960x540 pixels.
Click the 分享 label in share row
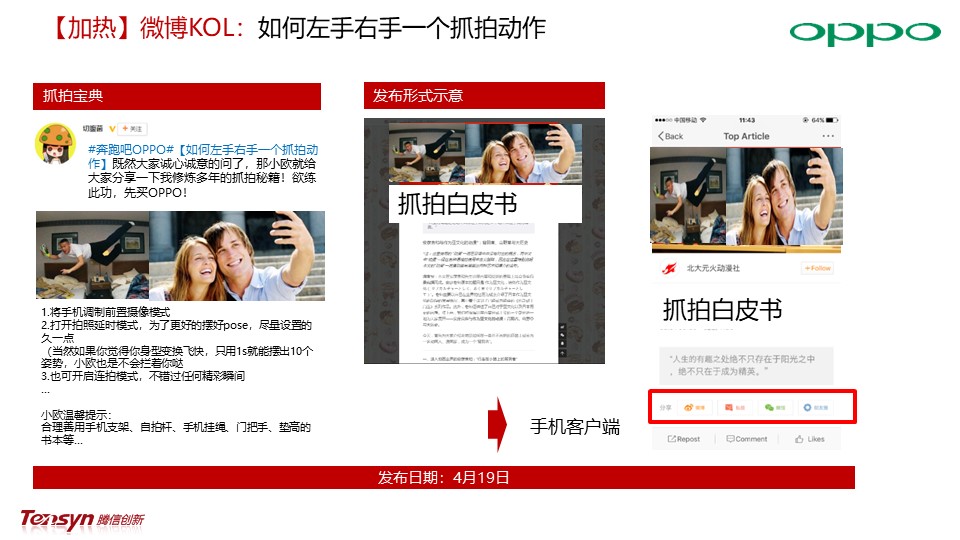(666, 408)
